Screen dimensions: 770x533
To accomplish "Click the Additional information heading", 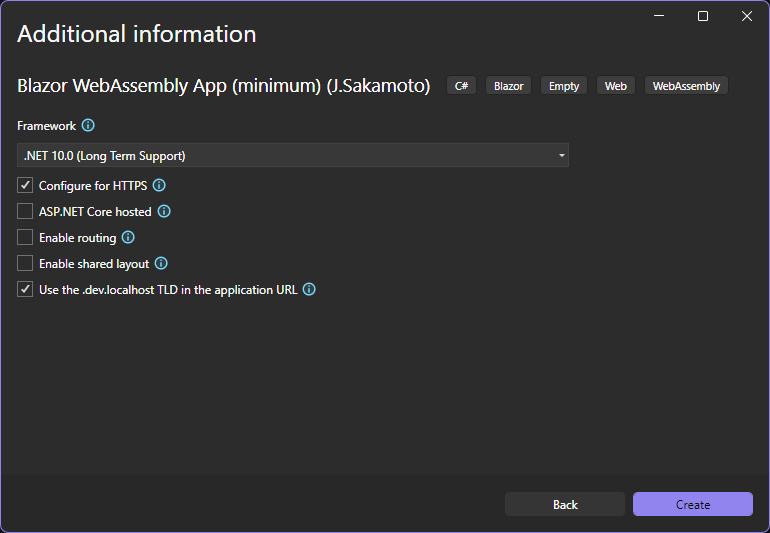I will point(137,34).
